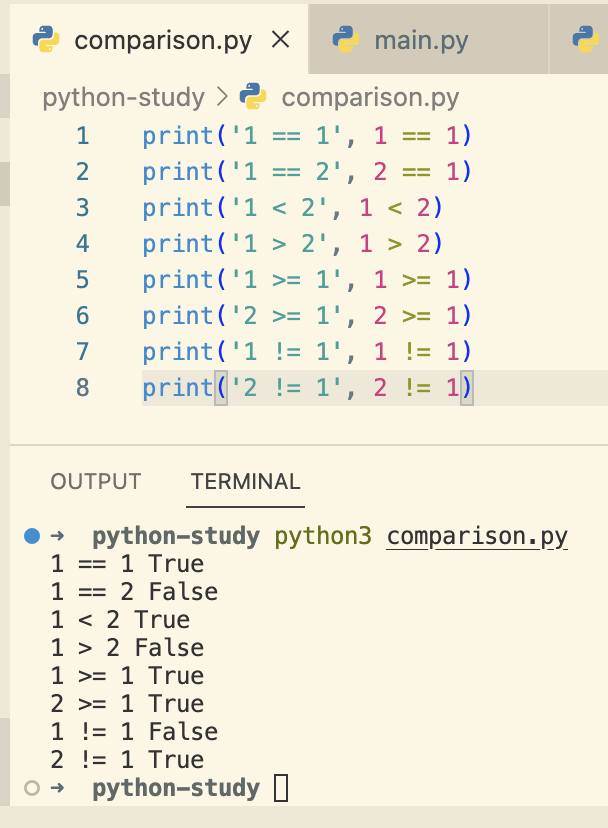Open the OUTPUT panel tab
The image size is (608, 828).
click(x=96, y=482)
